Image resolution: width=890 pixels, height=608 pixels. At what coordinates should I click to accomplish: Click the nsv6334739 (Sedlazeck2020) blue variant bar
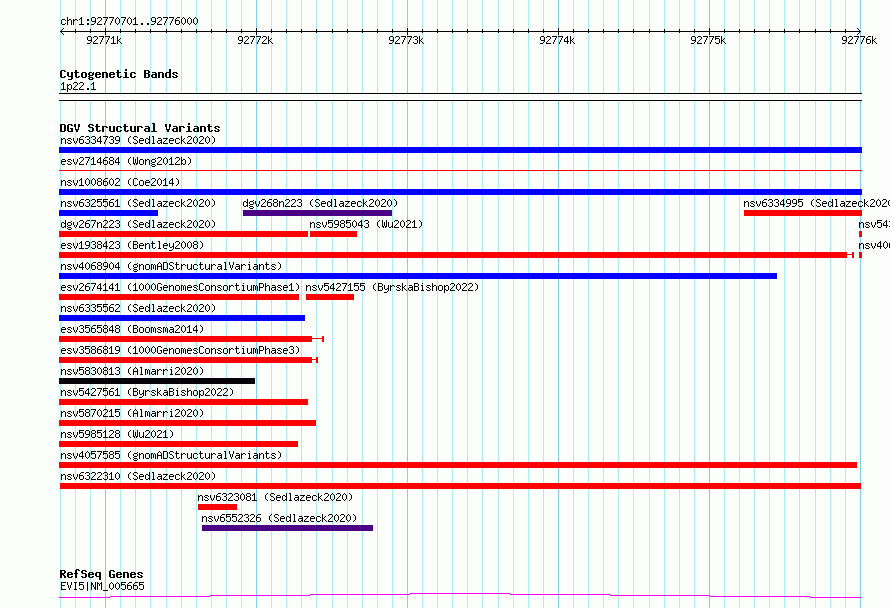(460, 150)
